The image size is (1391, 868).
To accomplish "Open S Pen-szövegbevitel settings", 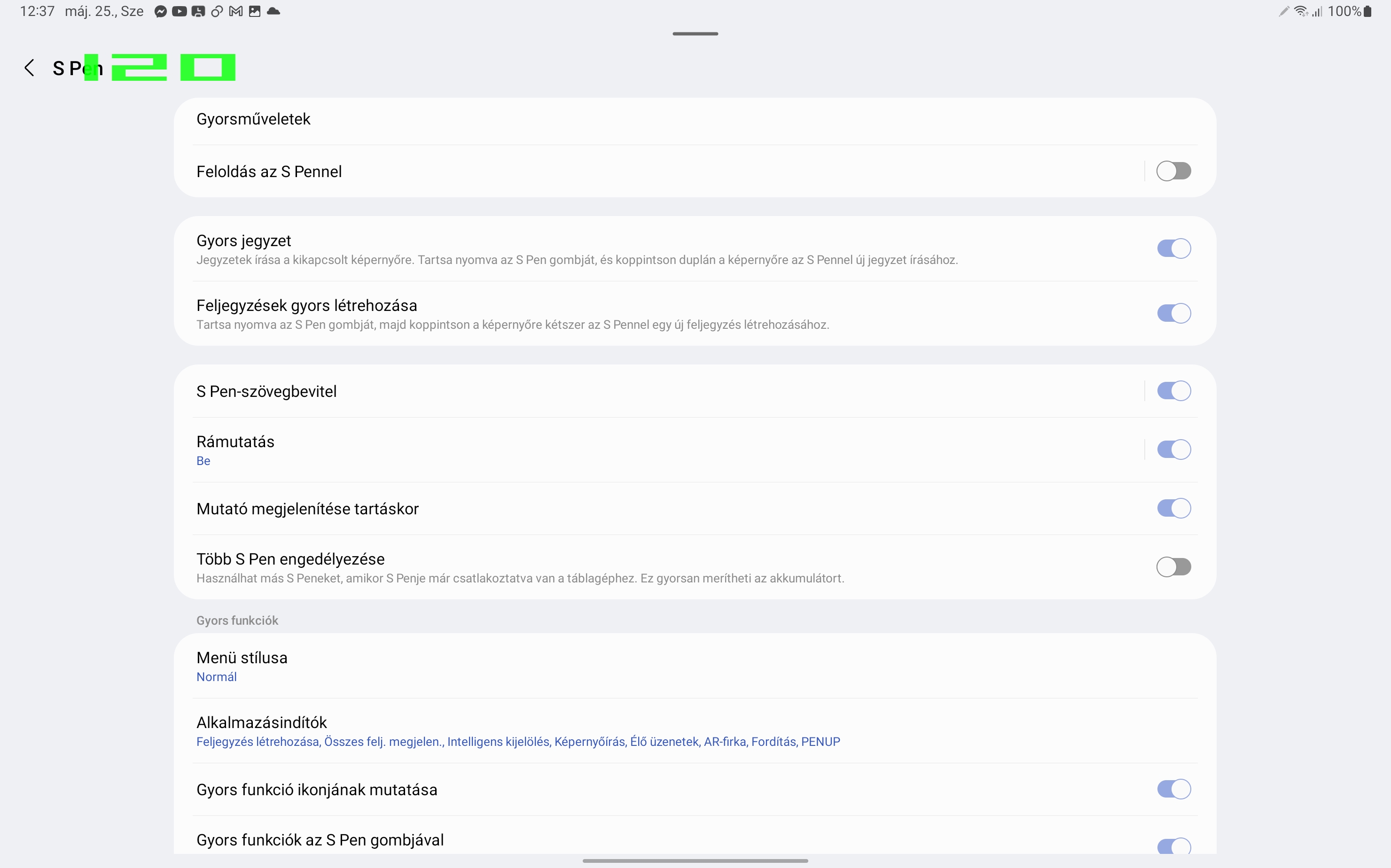I will [x=660, y=392].
